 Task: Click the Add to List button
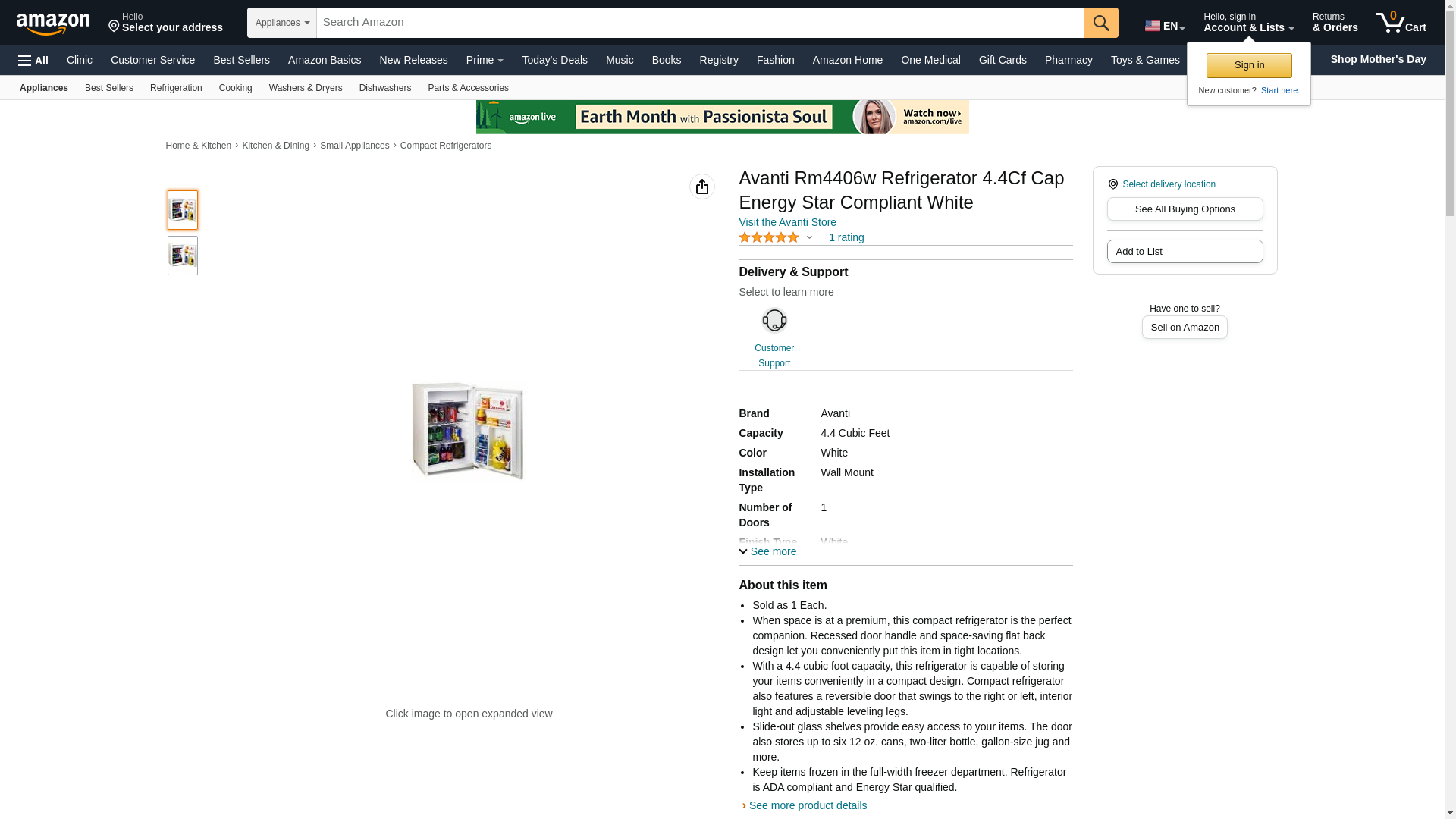coord(1185,252)
